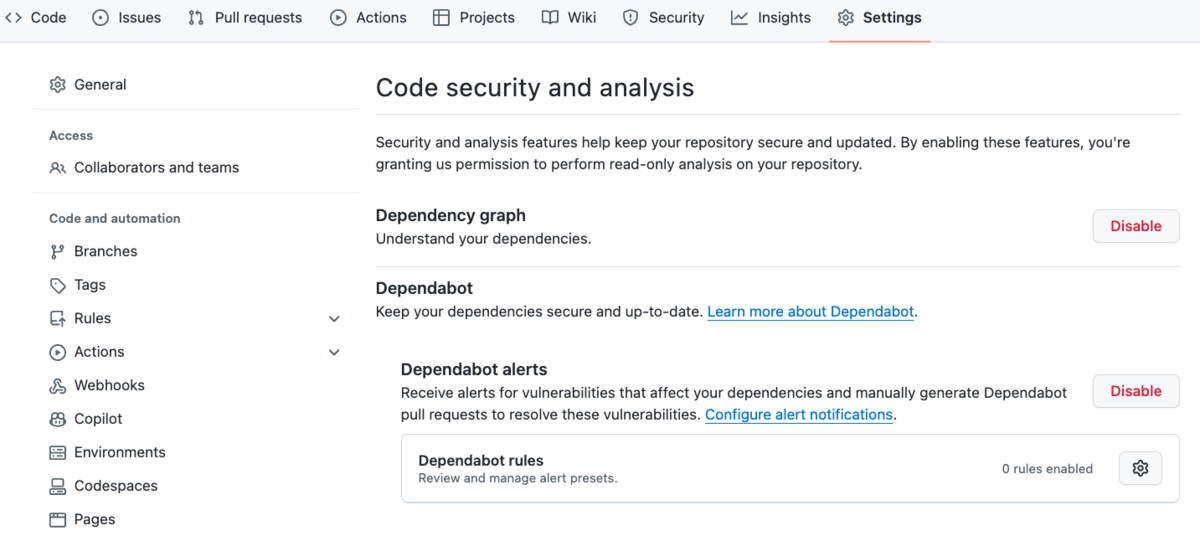The image size is (1200, 536).
Task: Click the Codespaces icon
Action: pos(58,486)
